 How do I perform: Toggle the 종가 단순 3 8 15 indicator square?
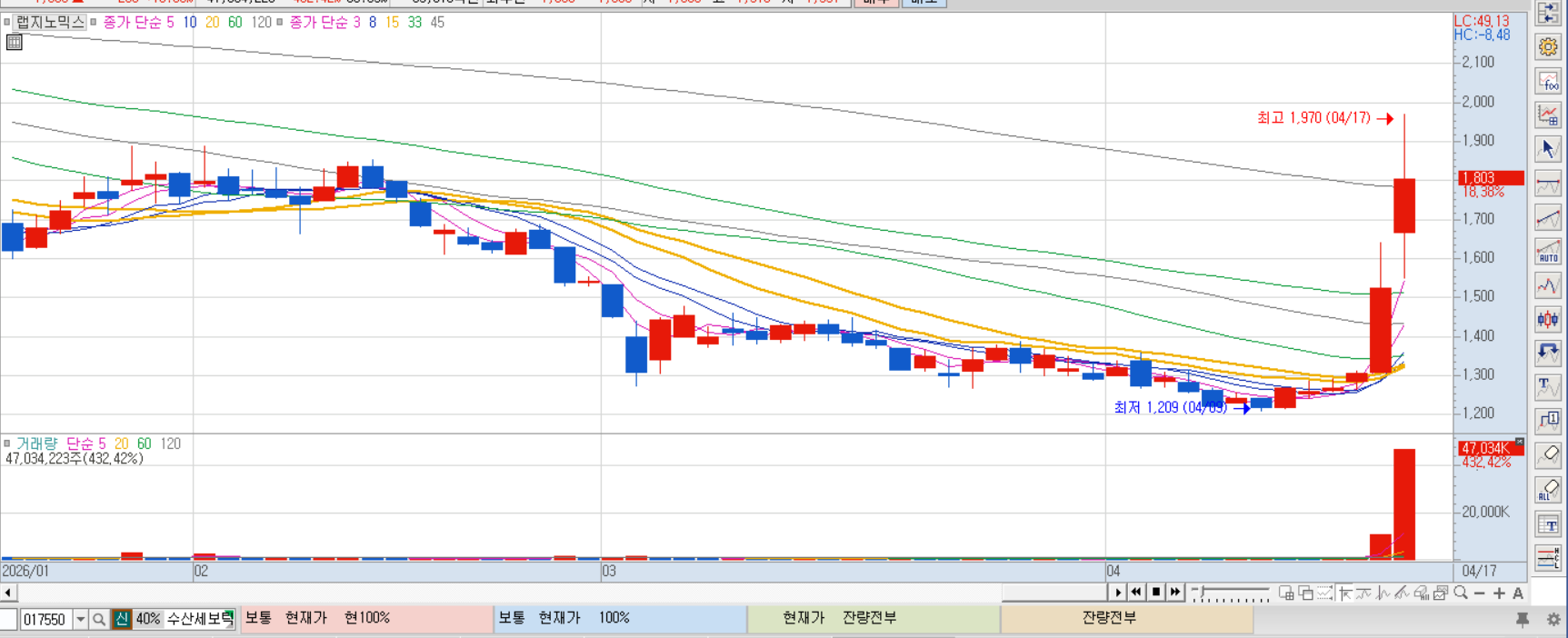point(279,22)
